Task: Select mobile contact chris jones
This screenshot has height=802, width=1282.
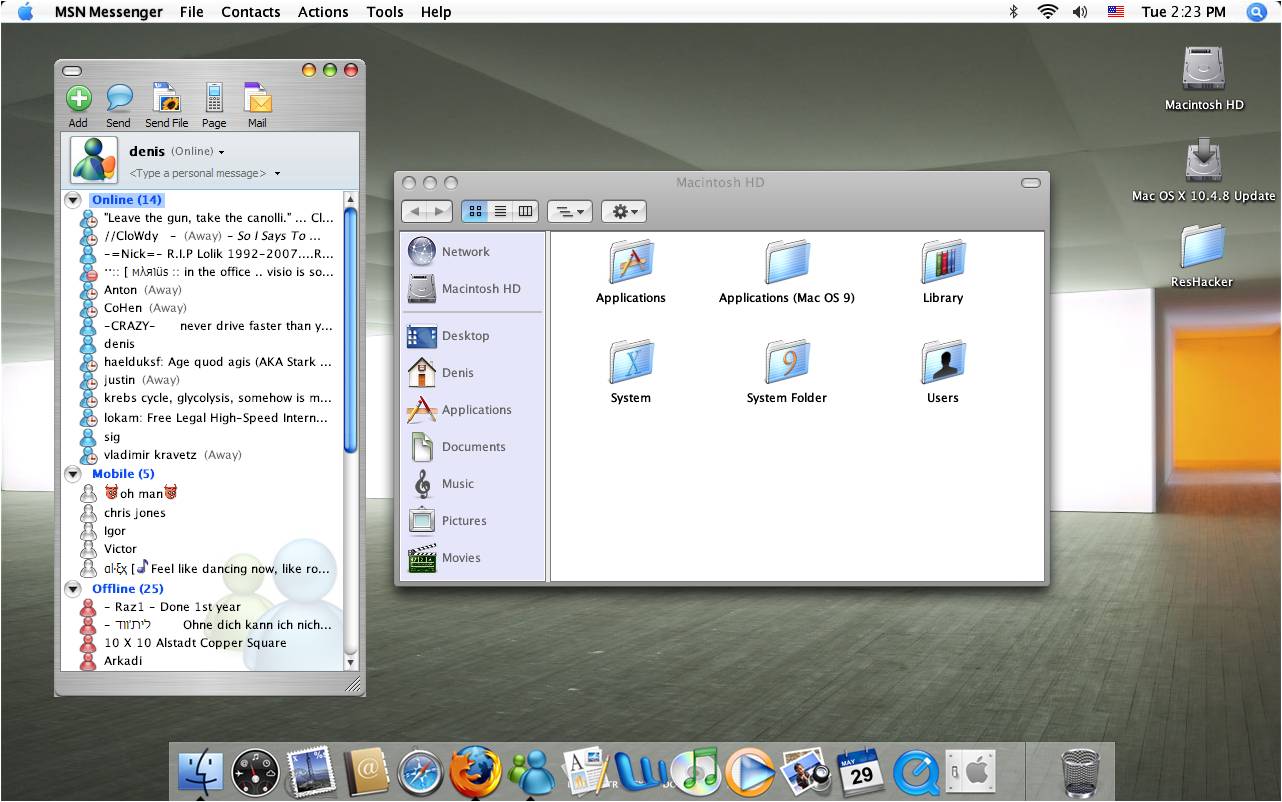Action: click(135, 513)
